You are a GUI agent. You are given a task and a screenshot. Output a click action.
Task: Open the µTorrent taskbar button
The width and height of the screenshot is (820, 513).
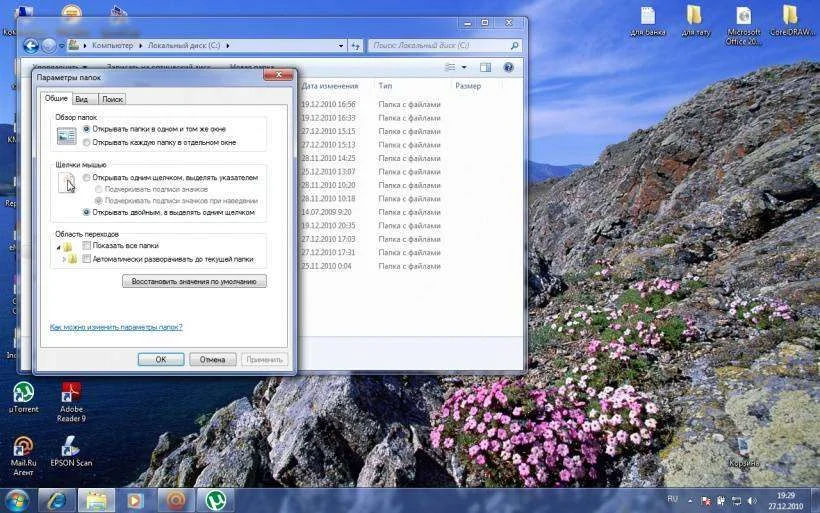(x=215, y=500)
